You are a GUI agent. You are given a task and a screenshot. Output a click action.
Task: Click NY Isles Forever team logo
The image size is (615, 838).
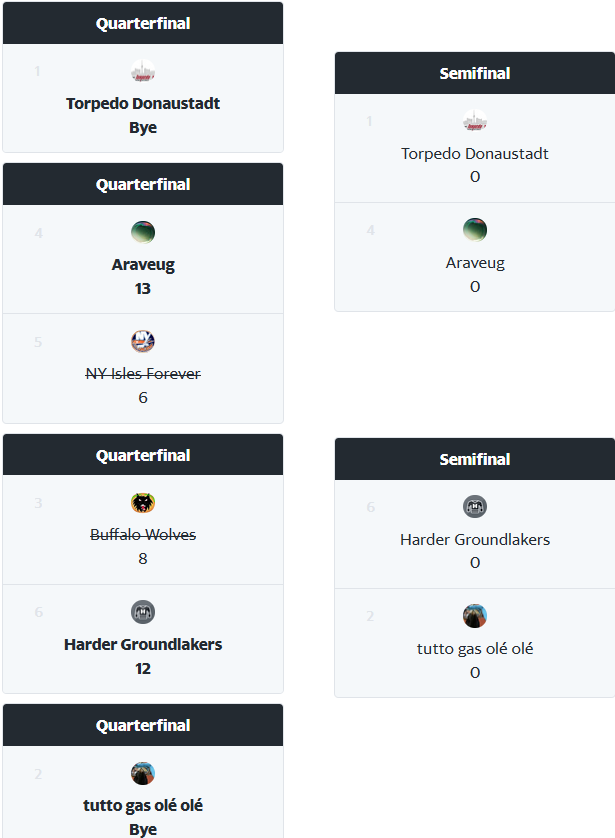click(143, 341)
